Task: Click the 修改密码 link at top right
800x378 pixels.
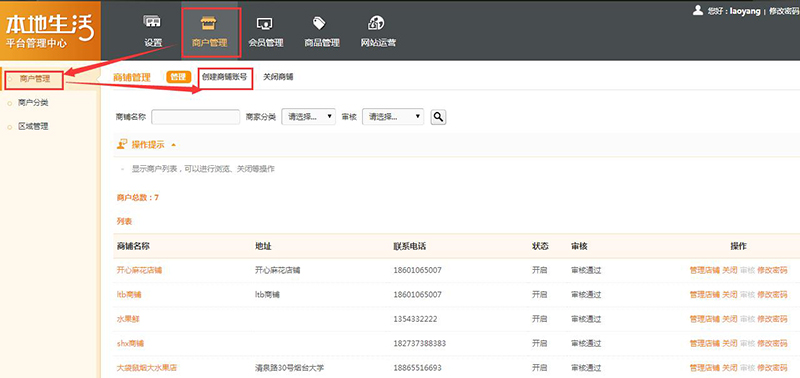Action: tap(784, 11)
